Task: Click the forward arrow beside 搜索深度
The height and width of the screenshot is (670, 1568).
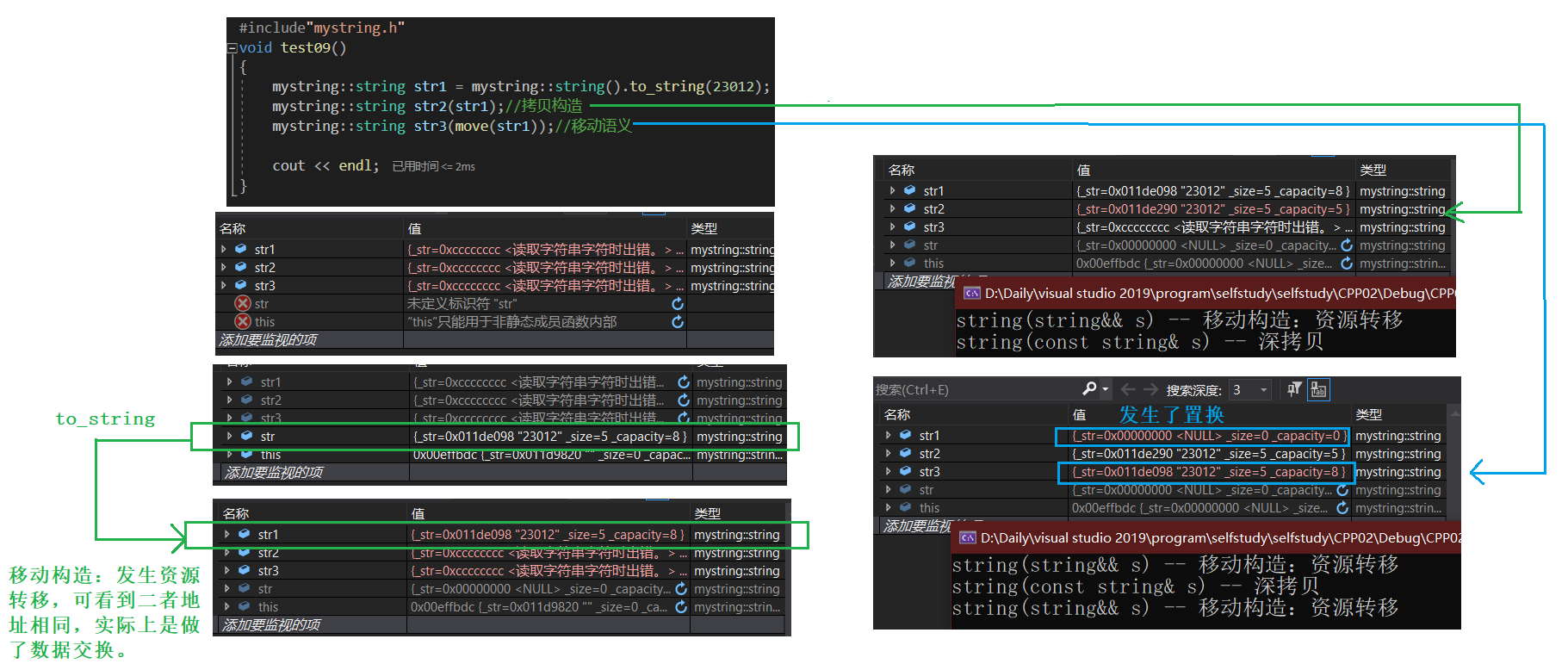Action: [x=1150, y=389]
